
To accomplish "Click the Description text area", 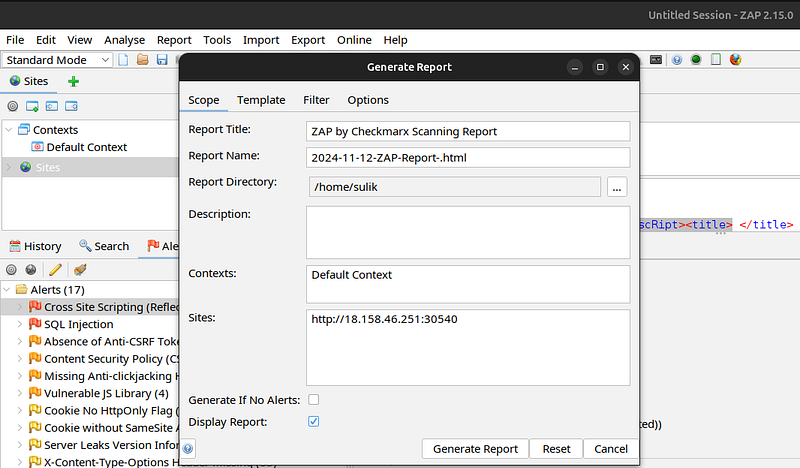I will point(468,232).
